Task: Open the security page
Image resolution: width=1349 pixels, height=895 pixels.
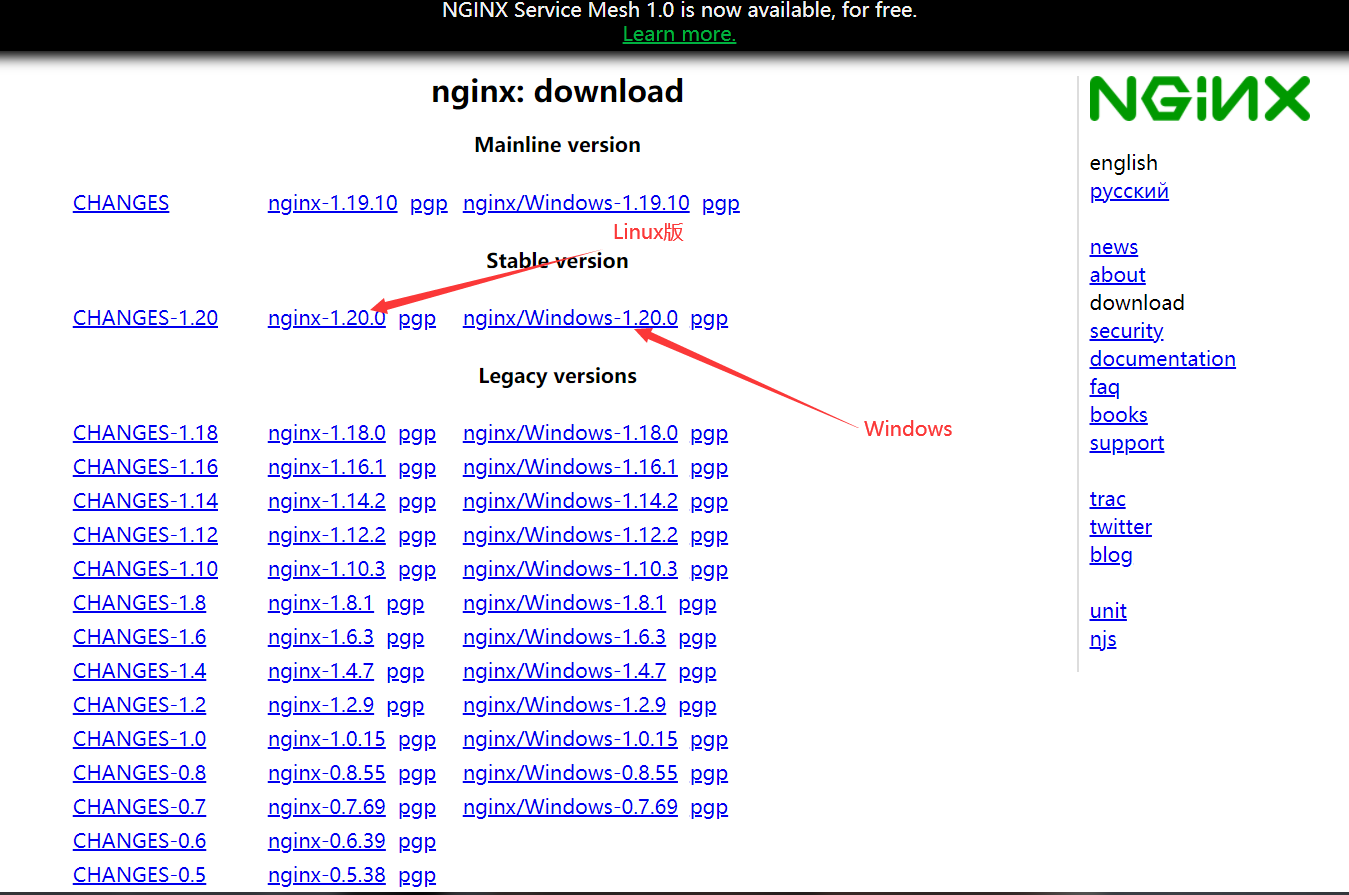Action: tap(1126, 331)
